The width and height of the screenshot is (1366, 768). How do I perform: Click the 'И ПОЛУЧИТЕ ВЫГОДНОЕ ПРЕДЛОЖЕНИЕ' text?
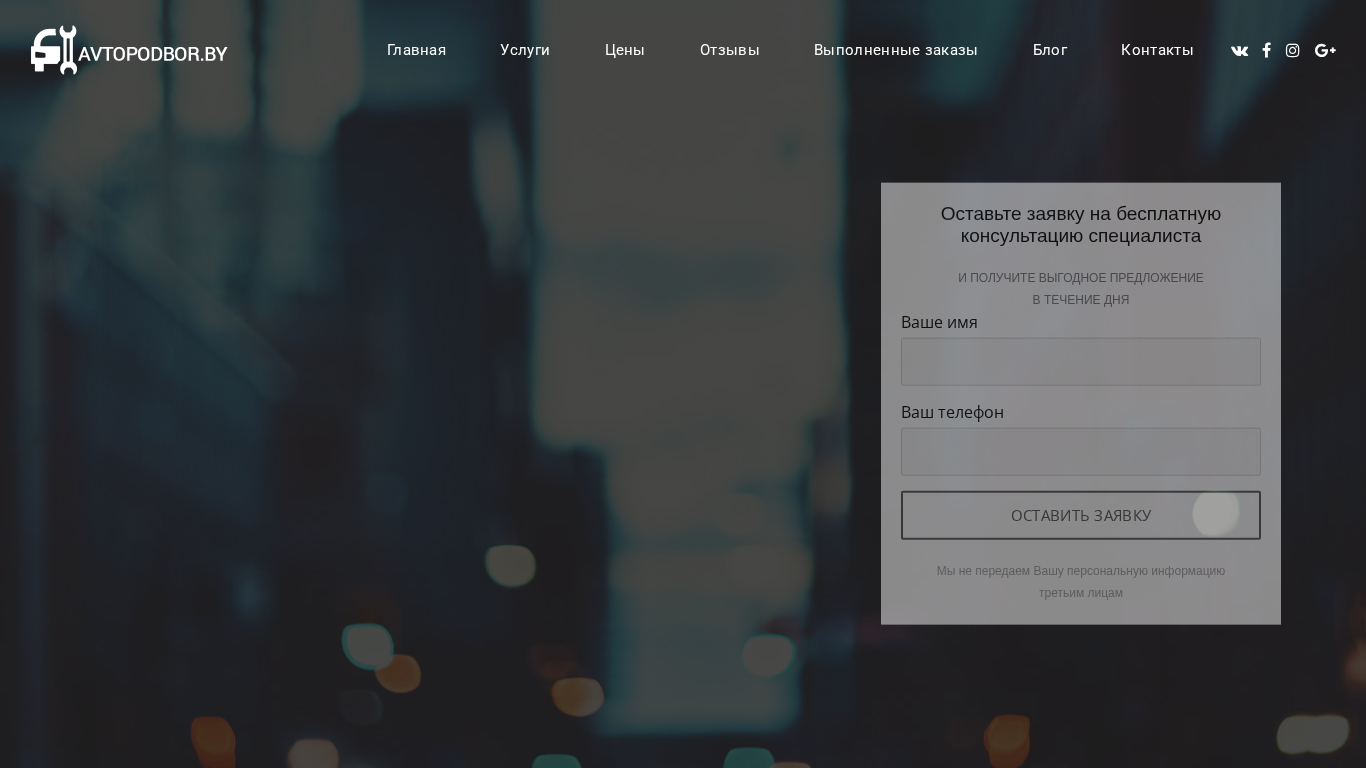(x=1081, y=278)
